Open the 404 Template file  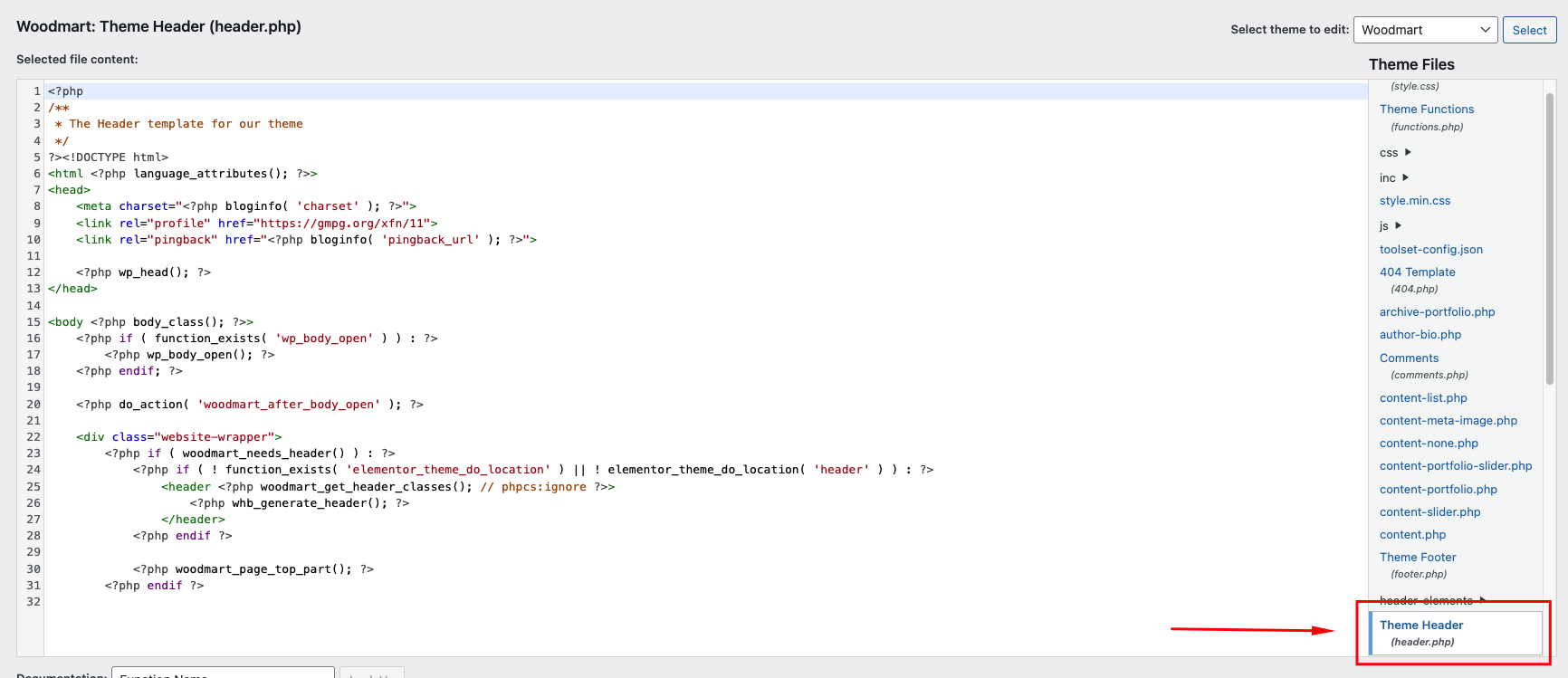[1417, 272]
